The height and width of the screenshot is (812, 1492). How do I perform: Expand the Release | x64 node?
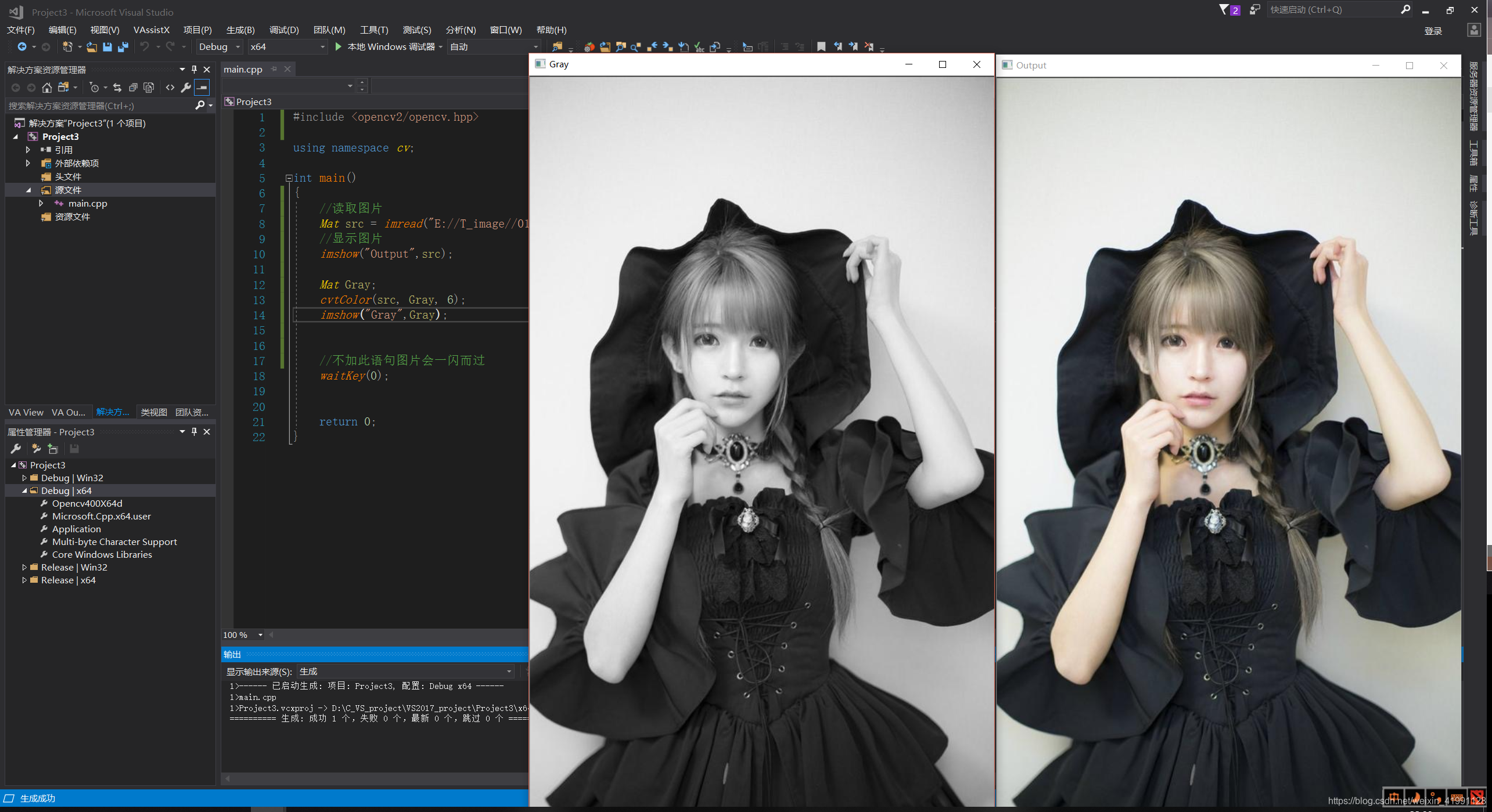click(24, 580)
